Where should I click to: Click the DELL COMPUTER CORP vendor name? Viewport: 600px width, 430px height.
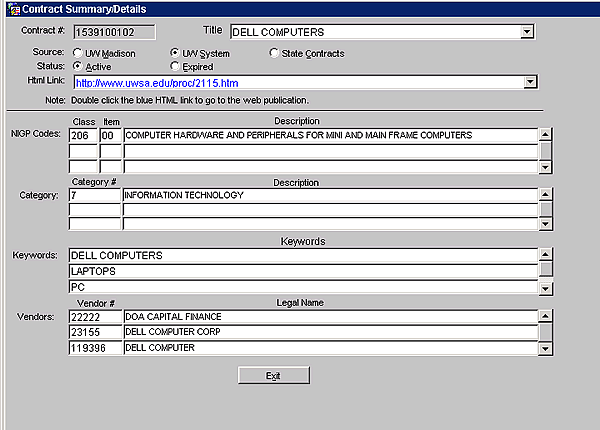tap(331, 332)
